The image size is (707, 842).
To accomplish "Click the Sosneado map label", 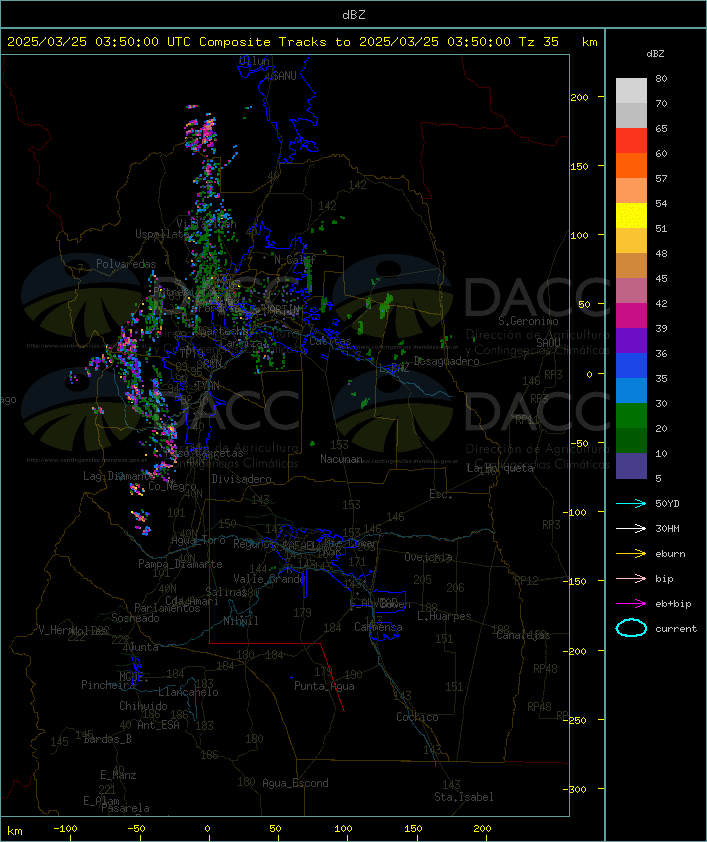I will point(135,618).
